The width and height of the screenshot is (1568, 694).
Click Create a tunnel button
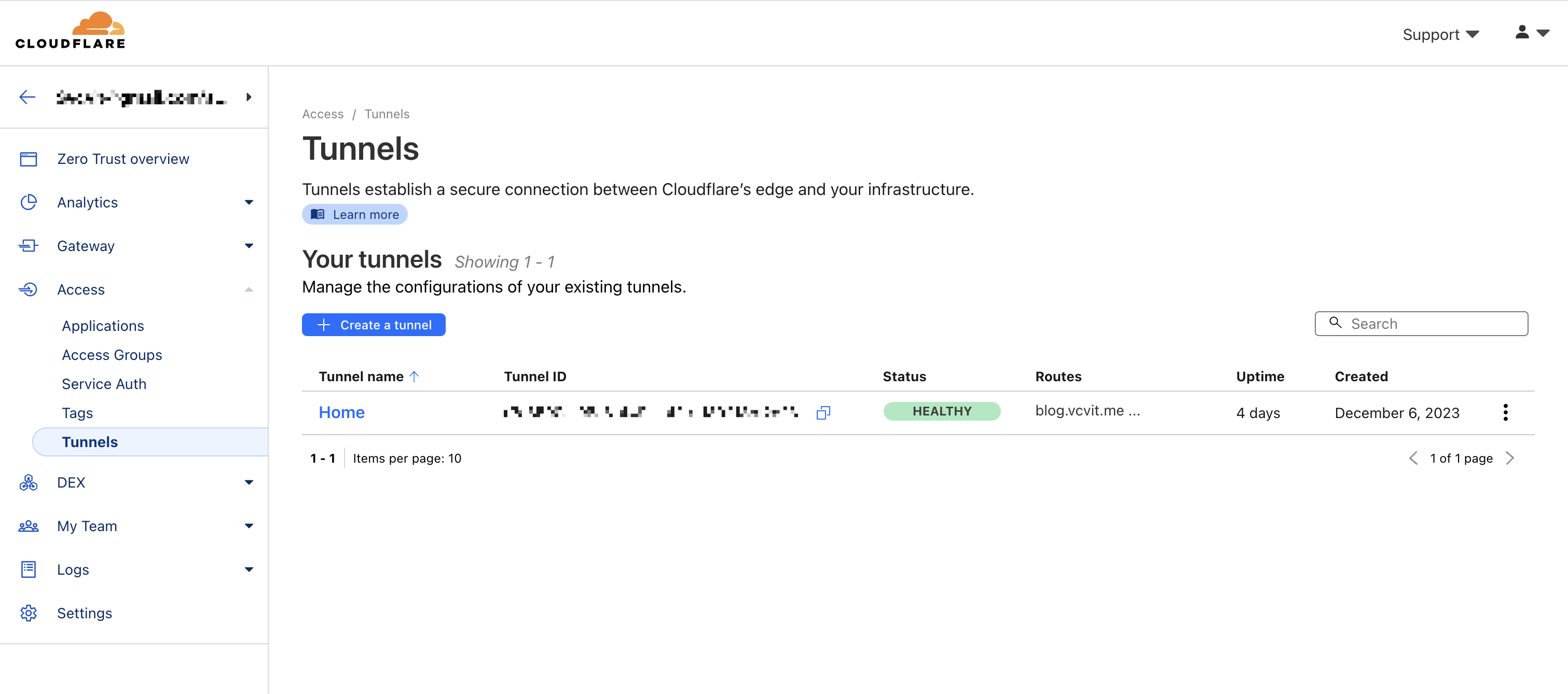[374, 325]
